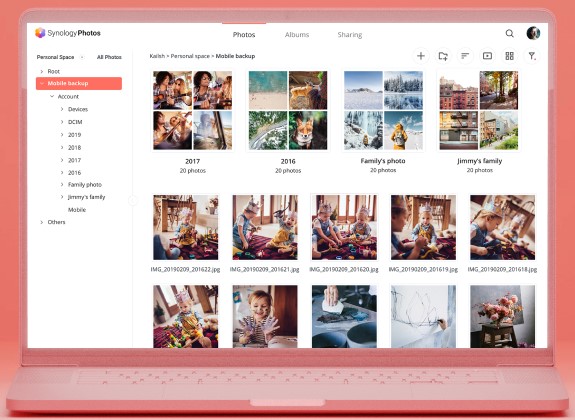
Task: Select the Mobile tree item
Action: (77, 210)
